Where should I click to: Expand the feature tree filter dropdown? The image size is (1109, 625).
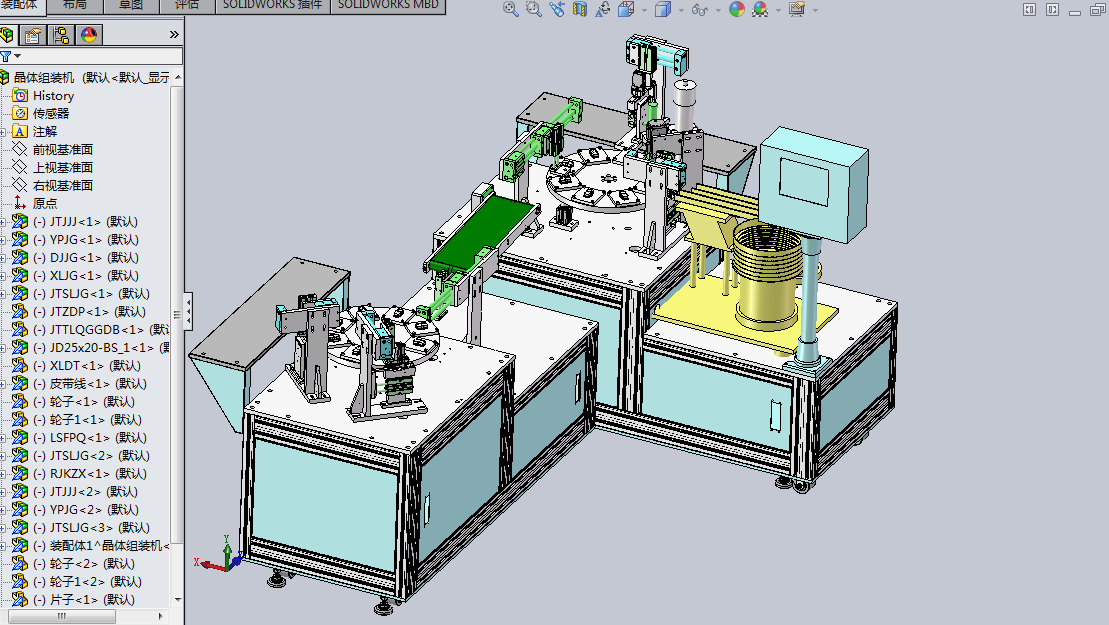(17, 57)
